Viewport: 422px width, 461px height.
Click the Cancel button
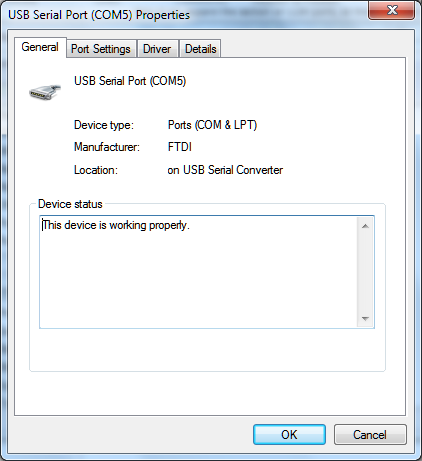[370, 435]
